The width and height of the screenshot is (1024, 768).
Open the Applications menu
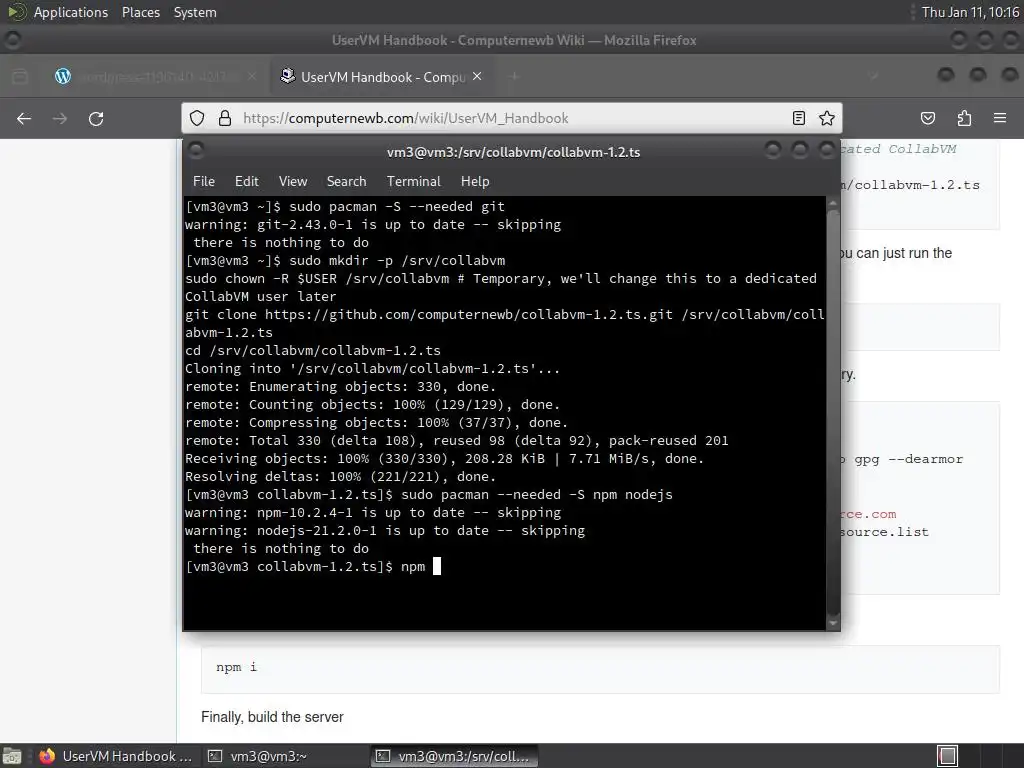click(x=71, y=12)
